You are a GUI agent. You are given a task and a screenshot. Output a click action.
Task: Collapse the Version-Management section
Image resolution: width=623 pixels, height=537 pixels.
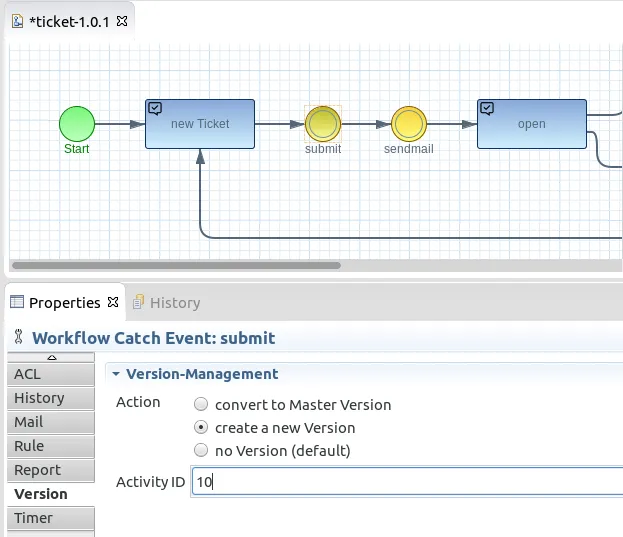coord(116,374)
